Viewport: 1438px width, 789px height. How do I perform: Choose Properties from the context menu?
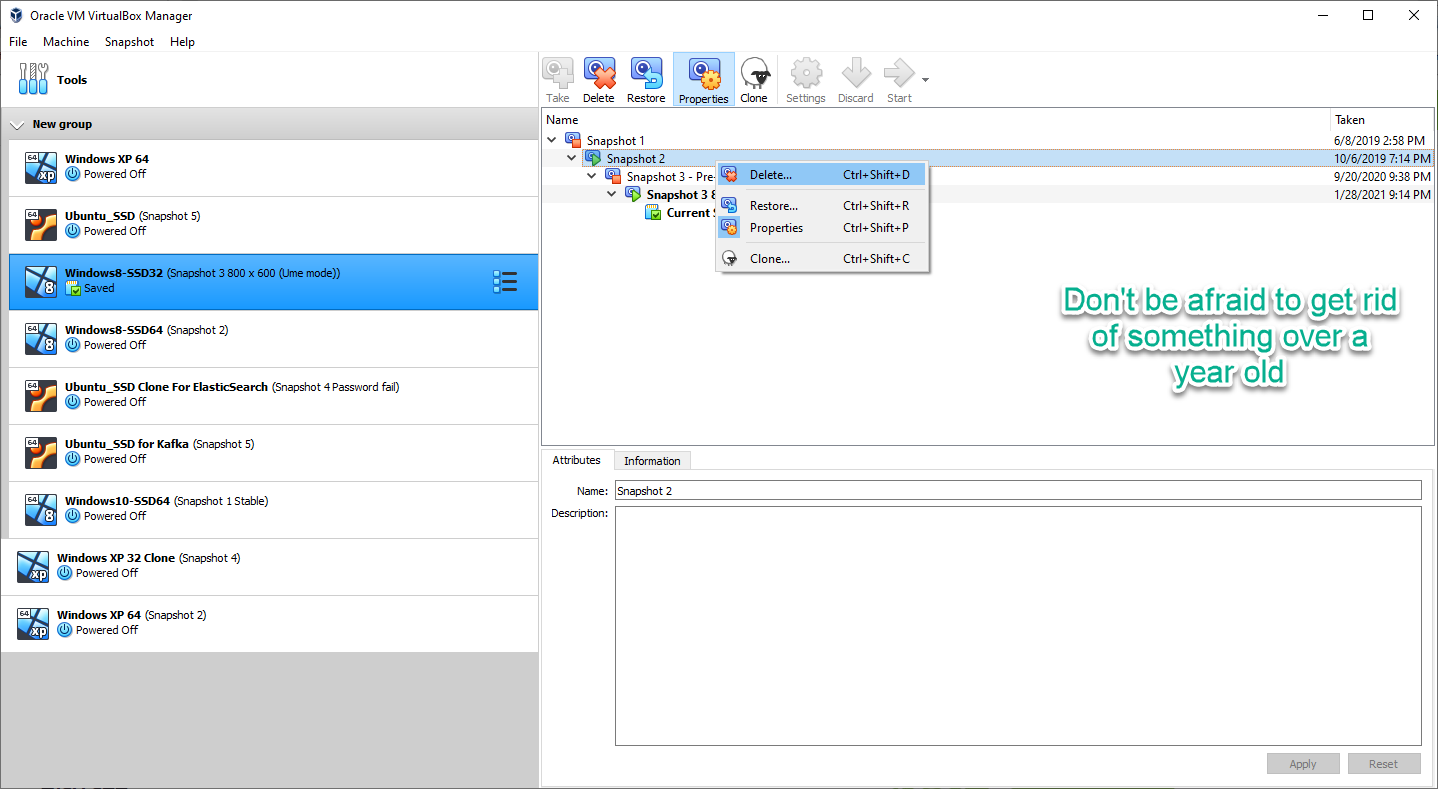(x=822, y=228)
